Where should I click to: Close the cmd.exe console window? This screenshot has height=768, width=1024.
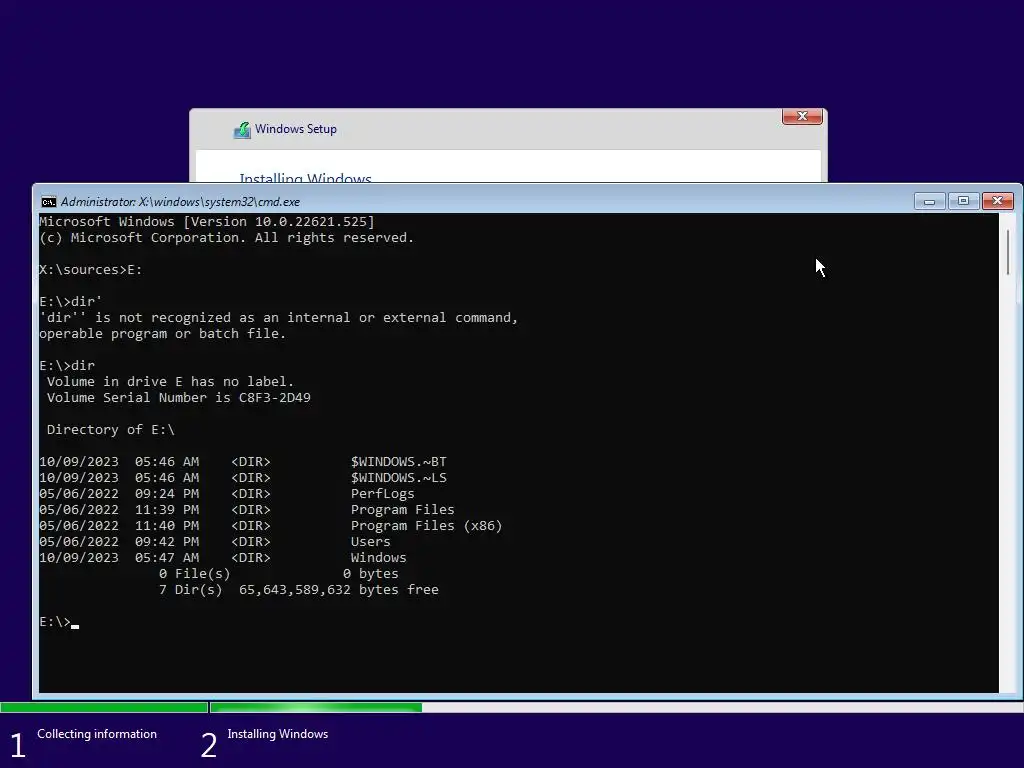[x=997, y=201]
